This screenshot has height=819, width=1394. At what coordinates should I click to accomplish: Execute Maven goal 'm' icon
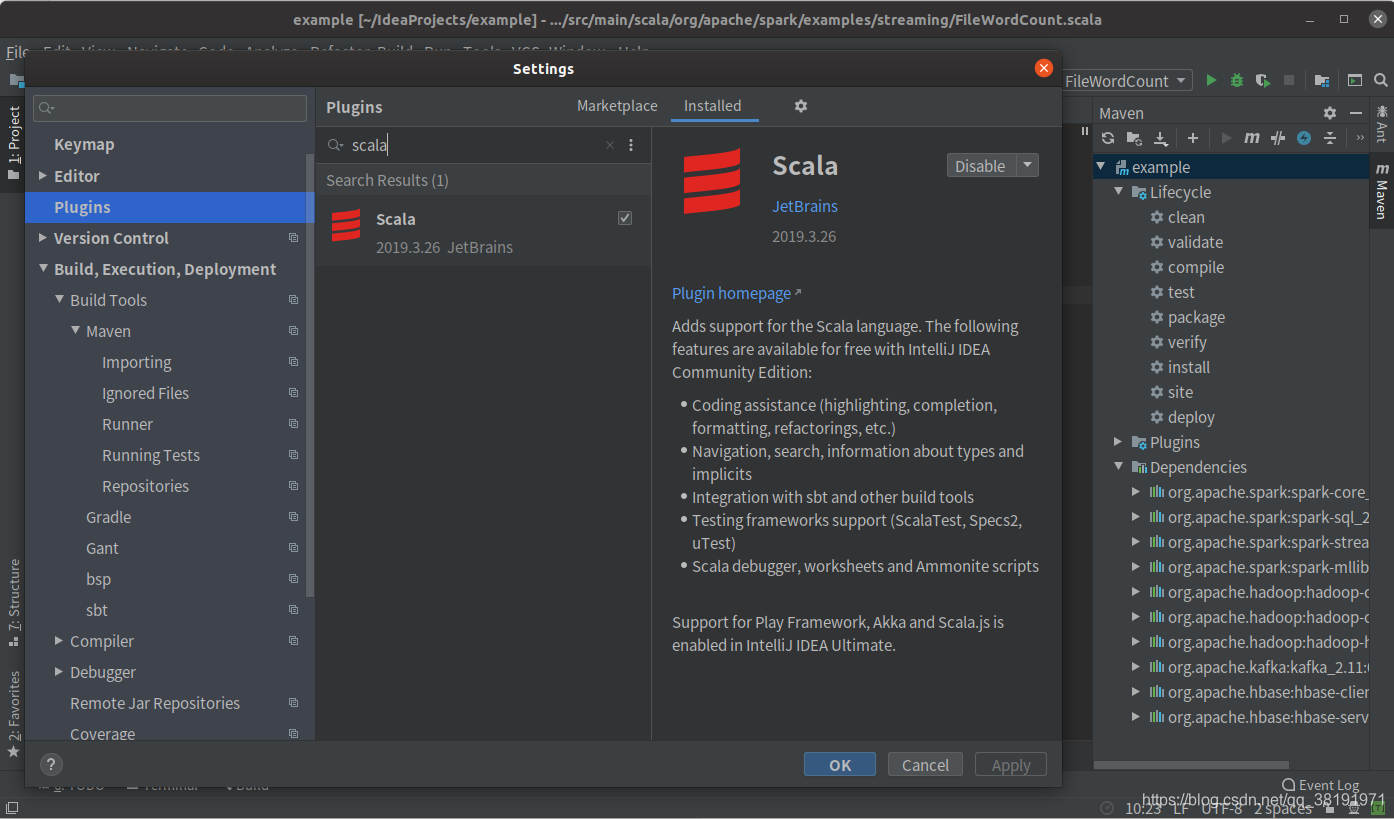[1251, 138]
